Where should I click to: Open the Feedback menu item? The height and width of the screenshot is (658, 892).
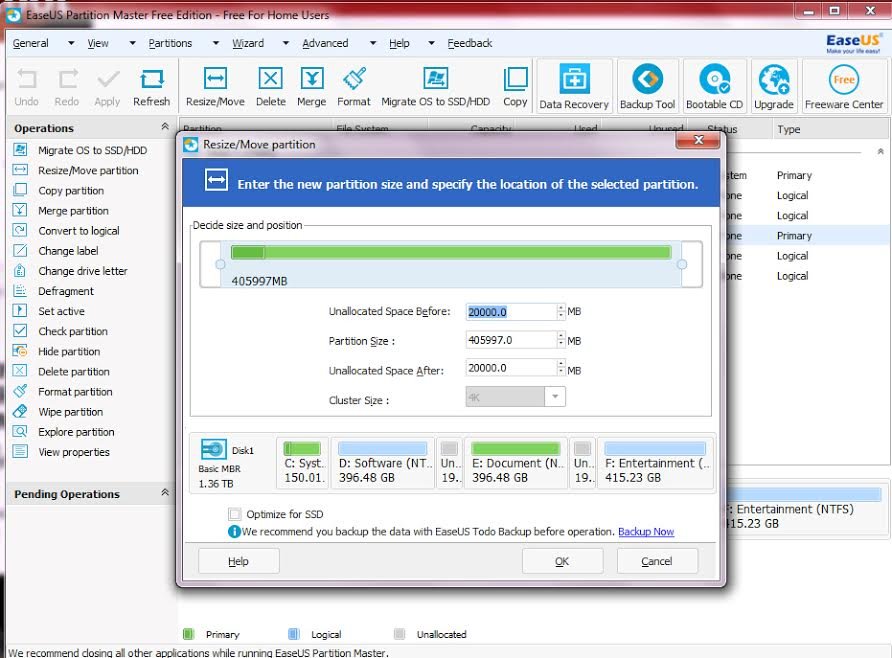click(x=470, y=43)
